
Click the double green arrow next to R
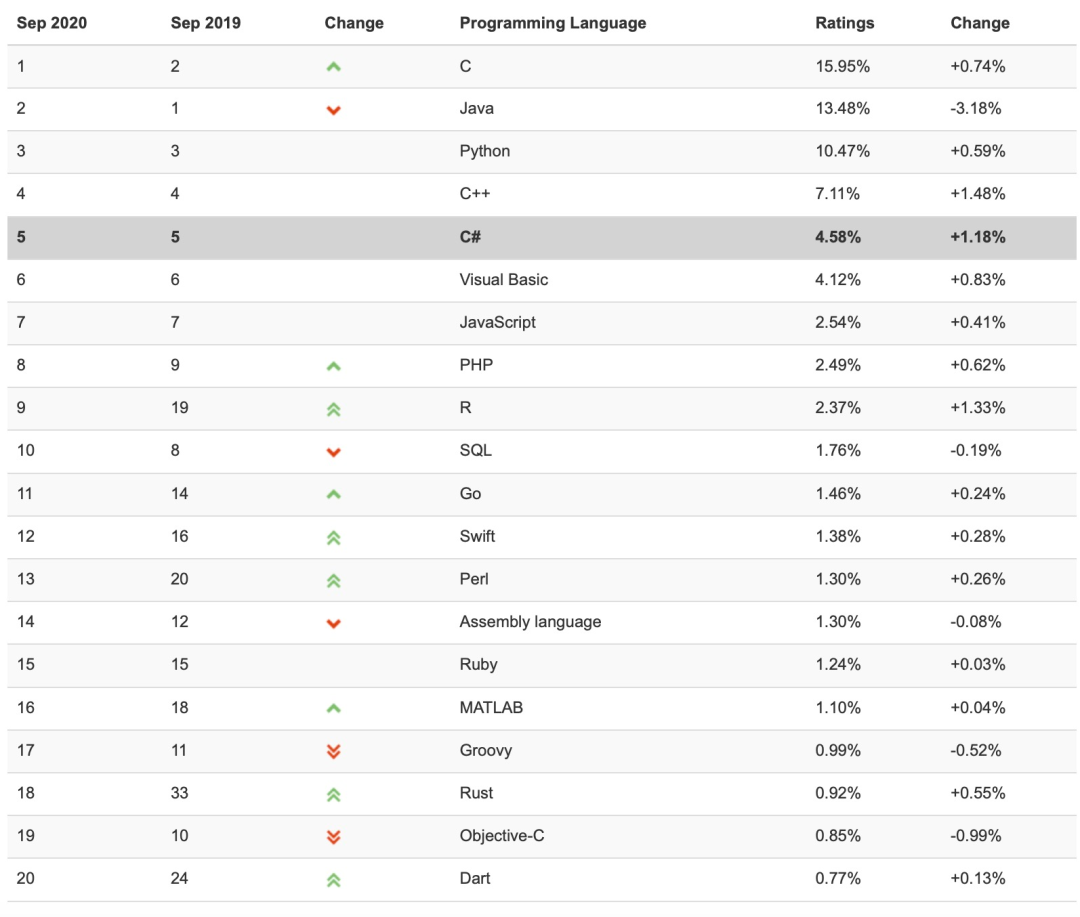[x=333, y=410]
